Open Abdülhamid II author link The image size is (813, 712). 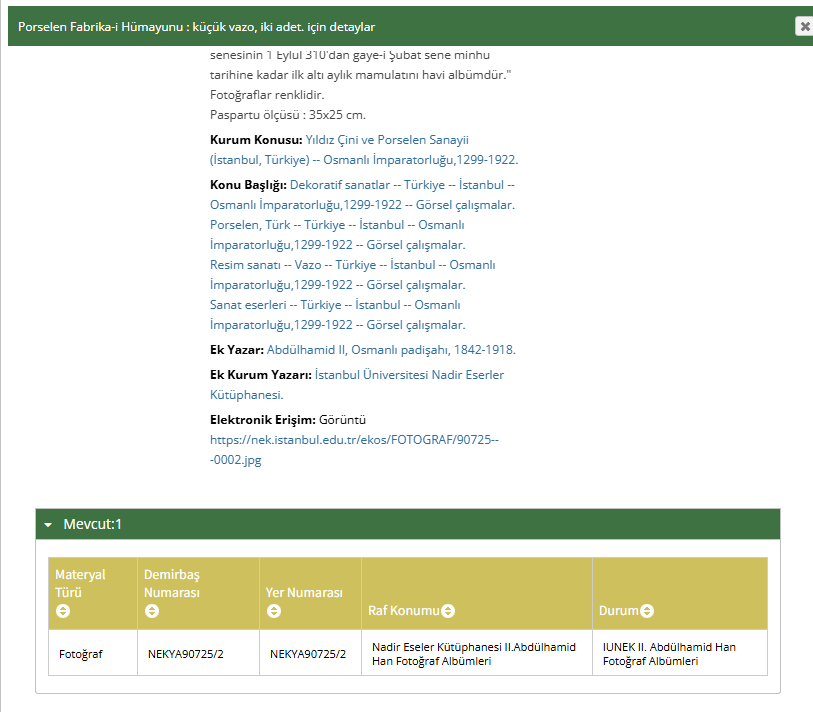tap(390, 350)
